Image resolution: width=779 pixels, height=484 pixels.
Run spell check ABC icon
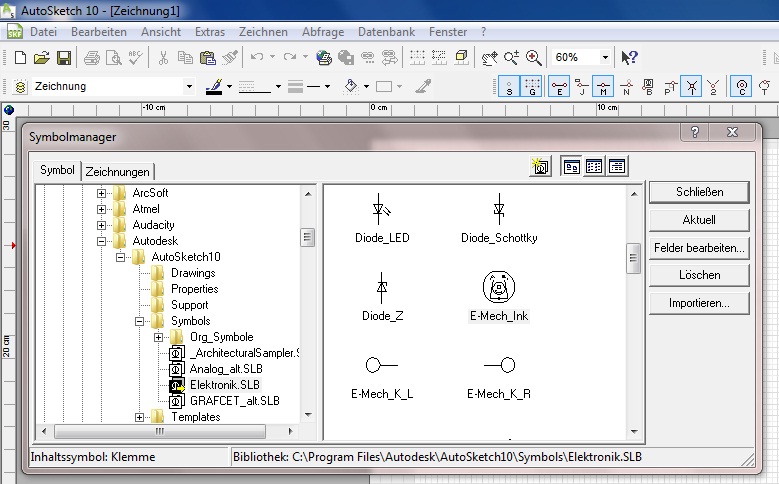(x=136, y=58)
